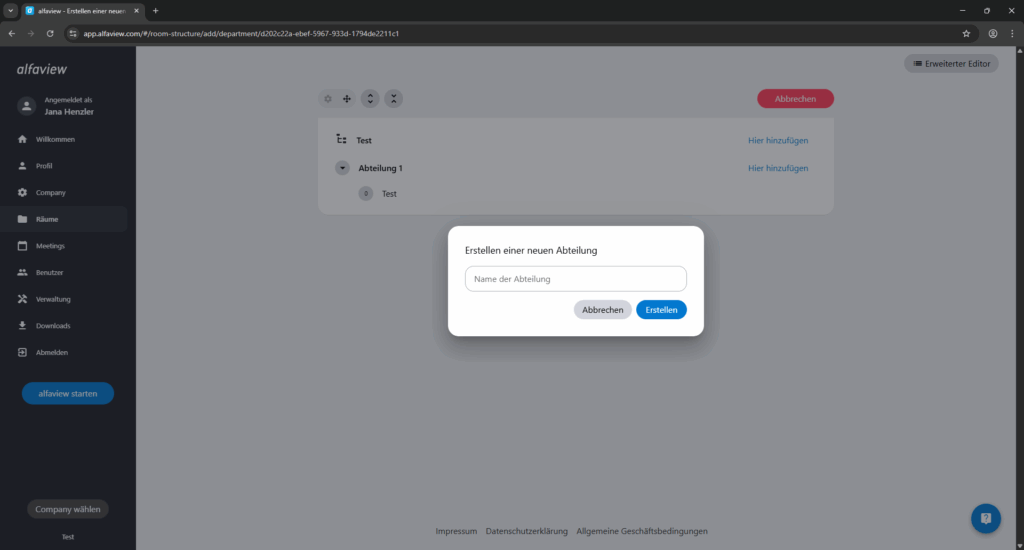Click the Abmelden logout icon
Image resolution: width=1024 pixels, height=550 pixels.
[22, 352]
